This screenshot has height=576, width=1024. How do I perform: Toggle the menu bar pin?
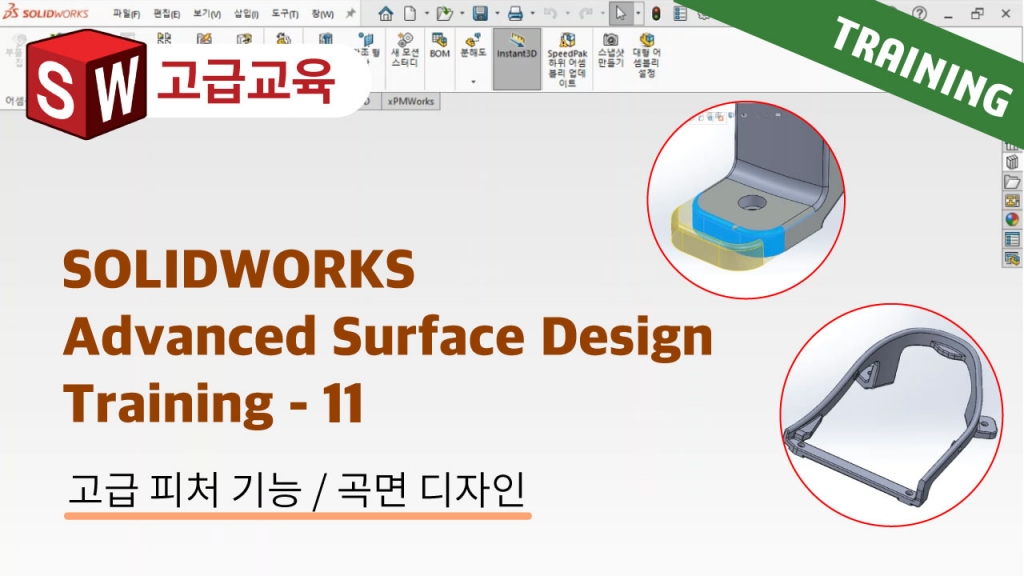[351, 13]
